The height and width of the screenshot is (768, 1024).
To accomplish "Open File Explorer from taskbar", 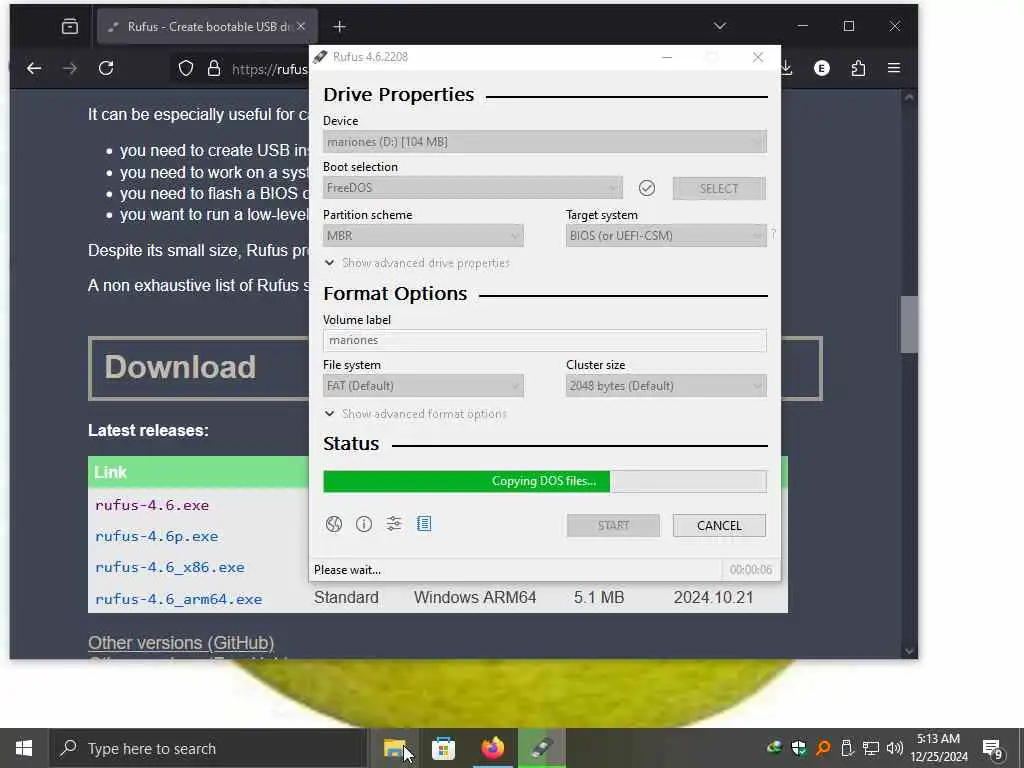I will (x=394, y=748).
